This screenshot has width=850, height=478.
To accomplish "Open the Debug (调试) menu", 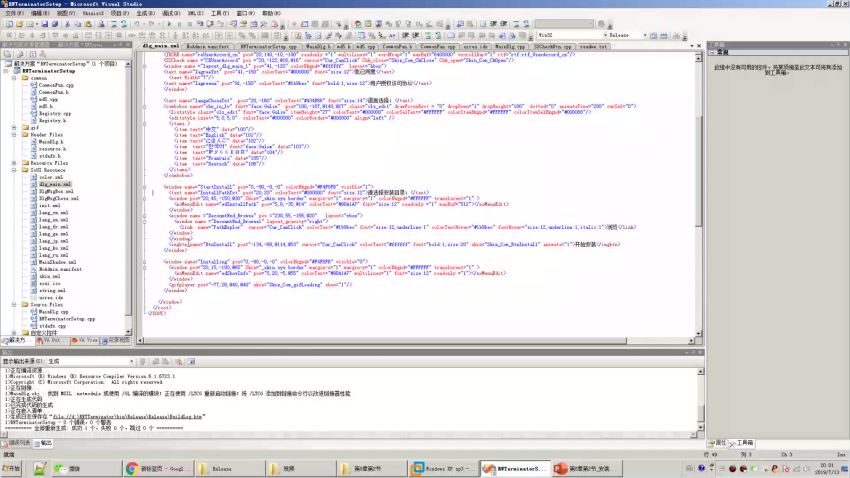I will tap(171, 13).
